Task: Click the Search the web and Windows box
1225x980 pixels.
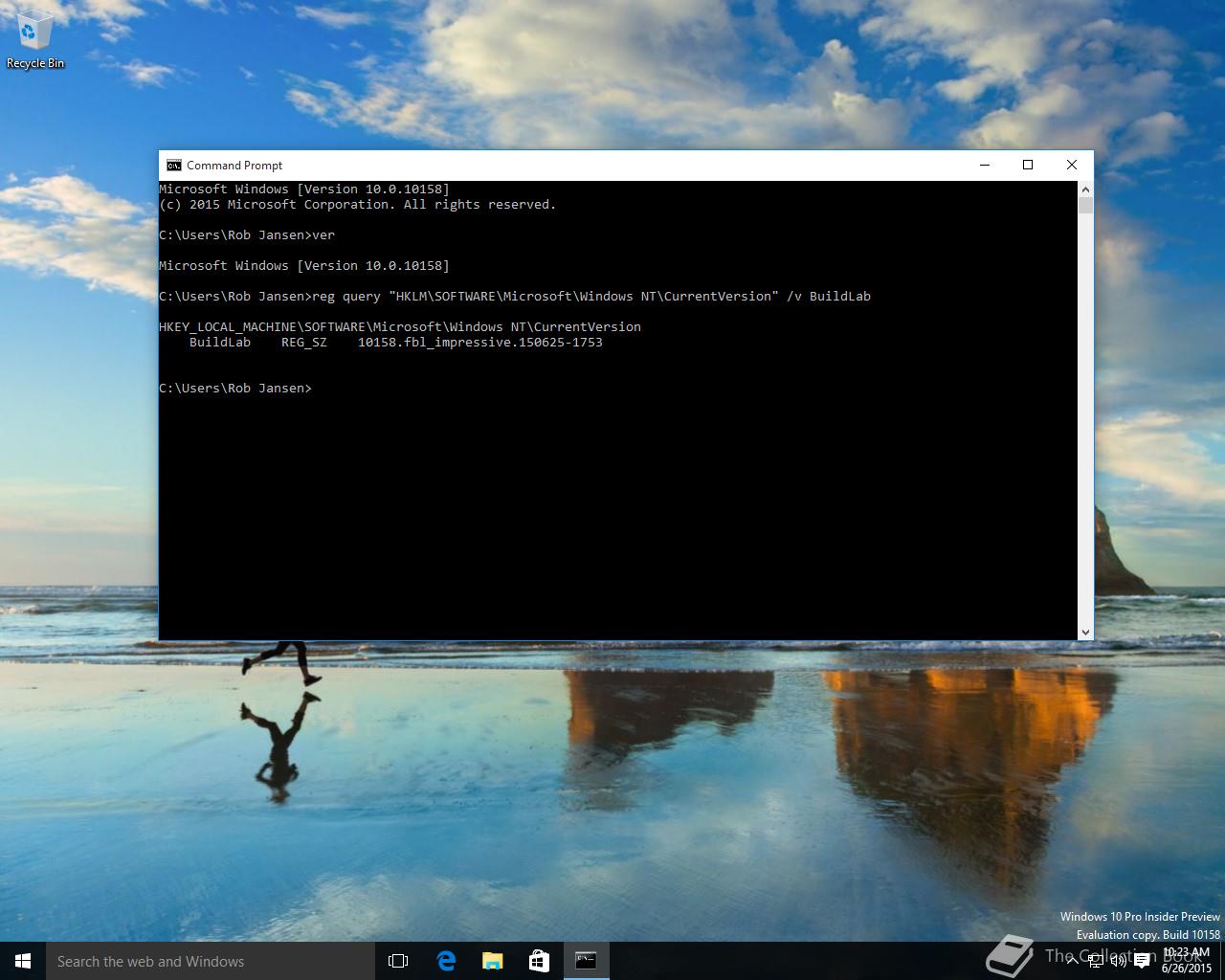Action: (211, 961)
